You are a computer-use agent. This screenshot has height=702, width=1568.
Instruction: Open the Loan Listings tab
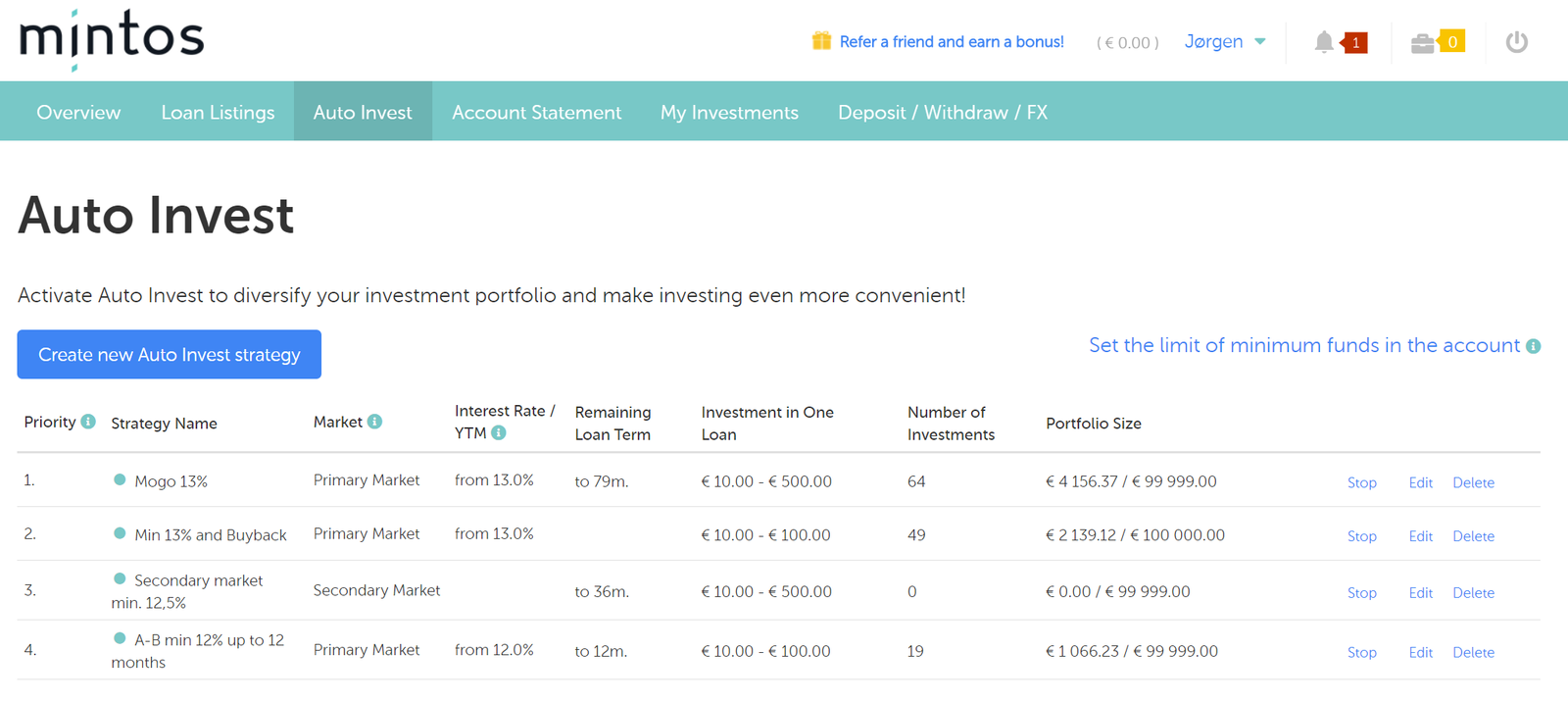click(x=218, y=112)
